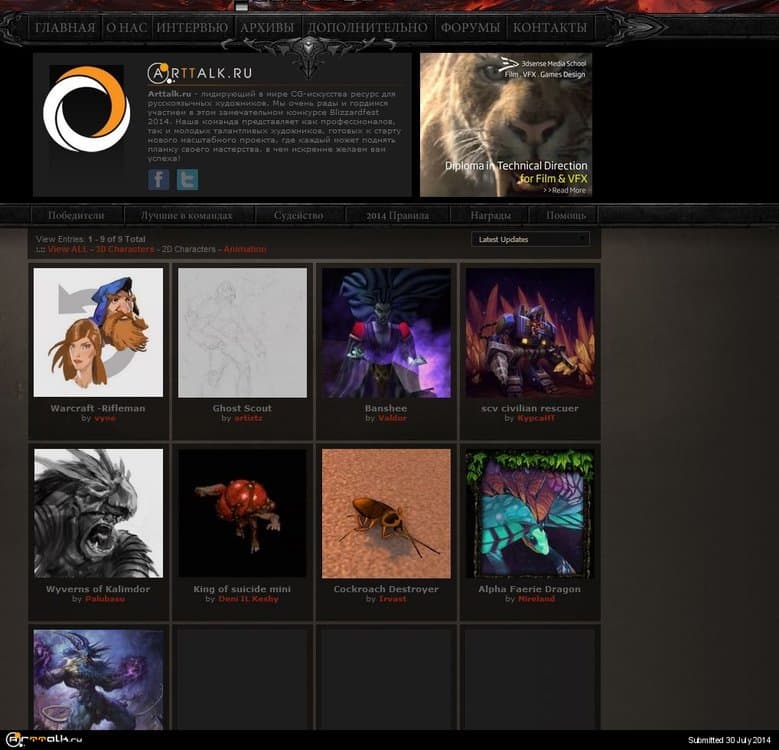Image resolution: width=779 pixels, height=750 pixels.
Task: Open the author link under Wyverns of Kalimdor
Action: tap(105, 599)
